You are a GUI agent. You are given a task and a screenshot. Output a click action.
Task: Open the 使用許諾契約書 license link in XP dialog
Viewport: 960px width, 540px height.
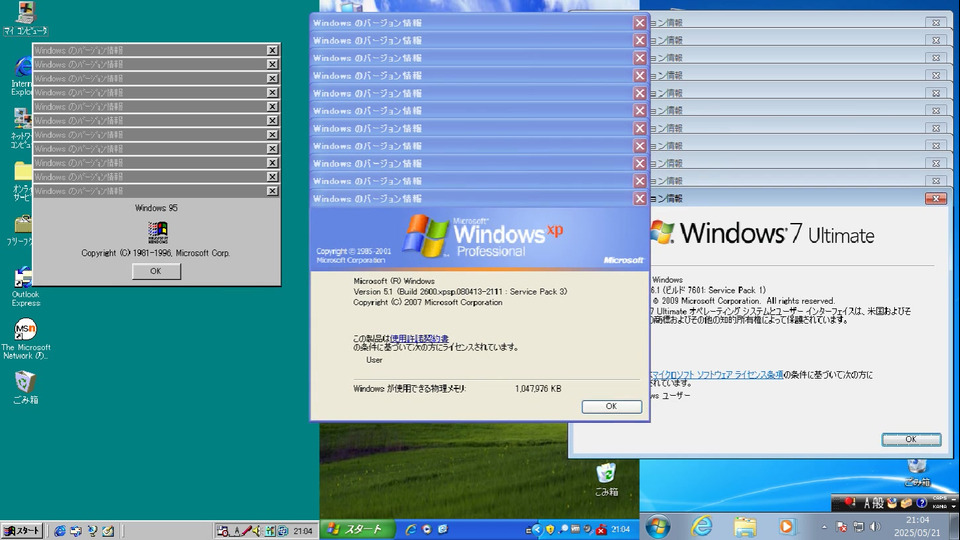[419, 339]
